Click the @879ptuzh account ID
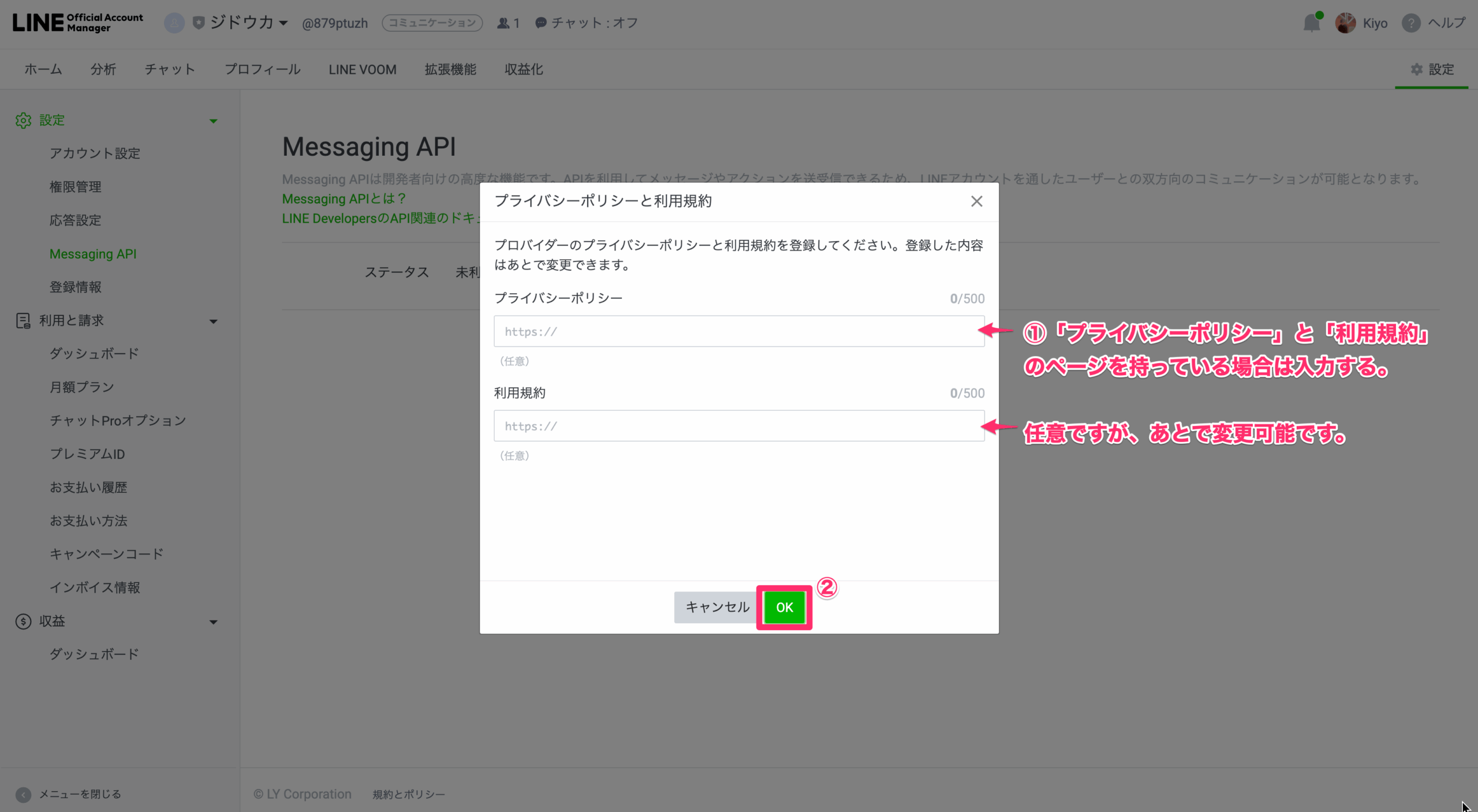 coord(335,23)
